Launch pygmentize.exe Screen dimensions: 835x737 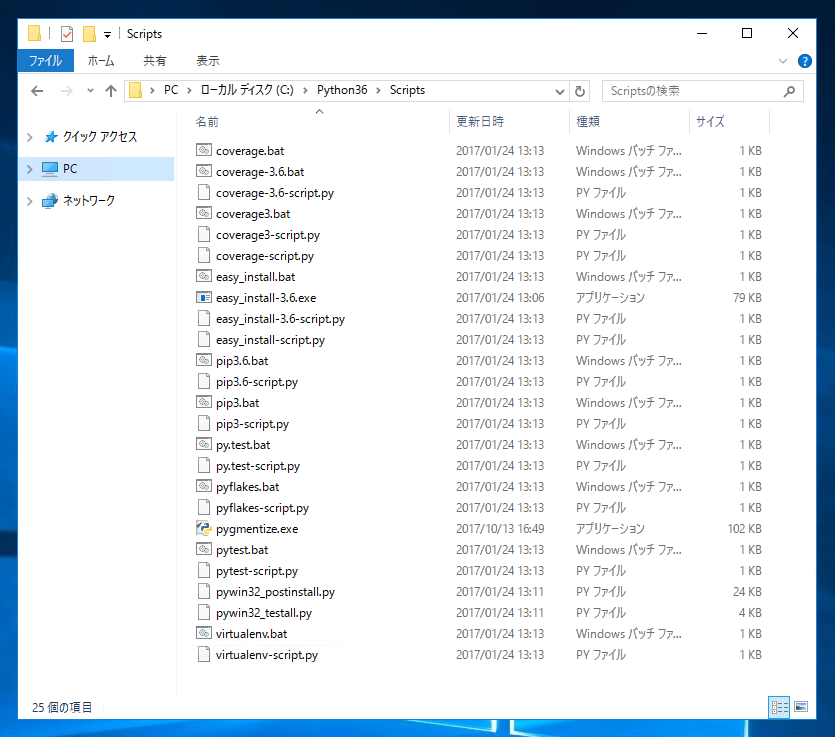pos(253,528)
